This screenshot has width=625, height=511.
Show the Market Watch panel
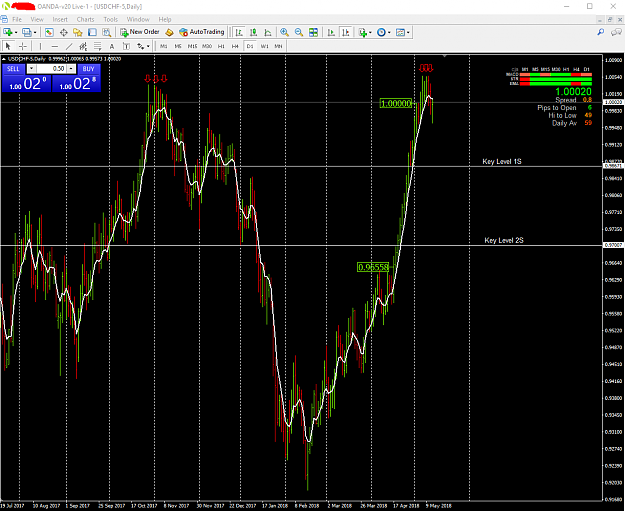[x=49, y=32]
